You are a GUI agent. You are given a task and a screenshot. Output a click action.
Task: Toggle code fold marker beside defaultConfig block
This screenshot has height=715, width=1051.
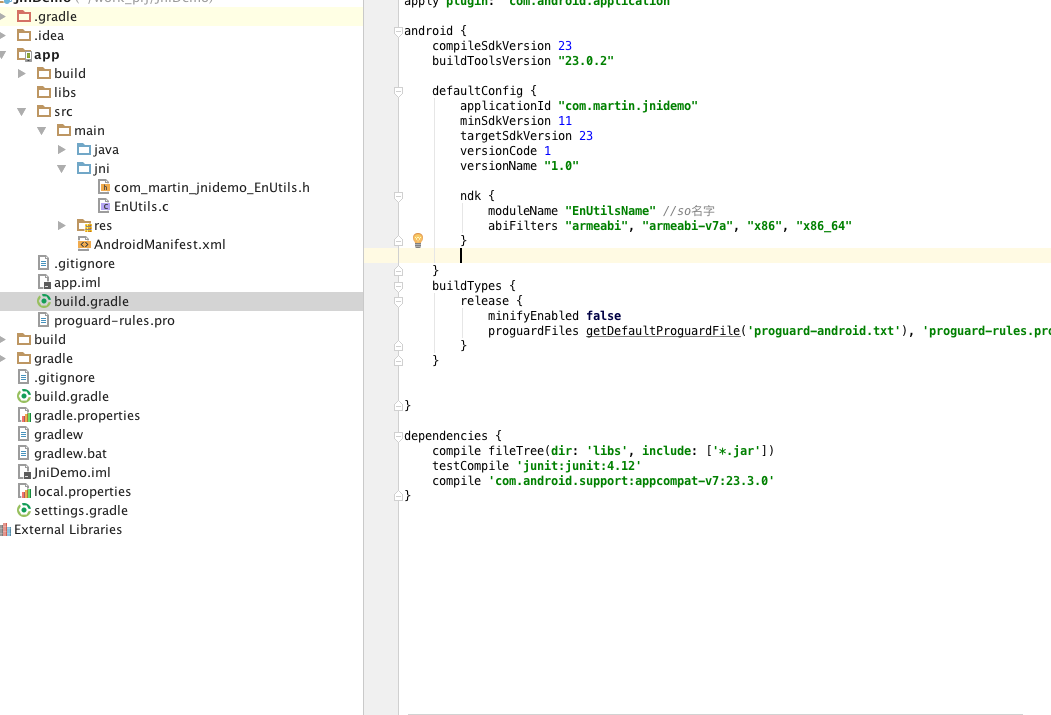(398, 91)
